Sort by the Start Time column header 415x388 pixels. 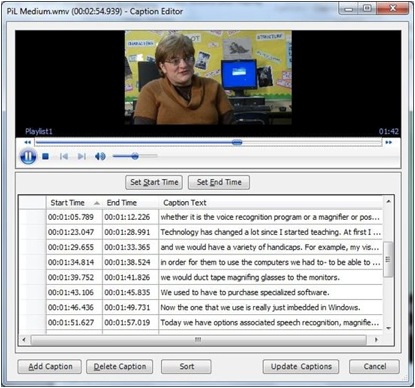(74, 203)
